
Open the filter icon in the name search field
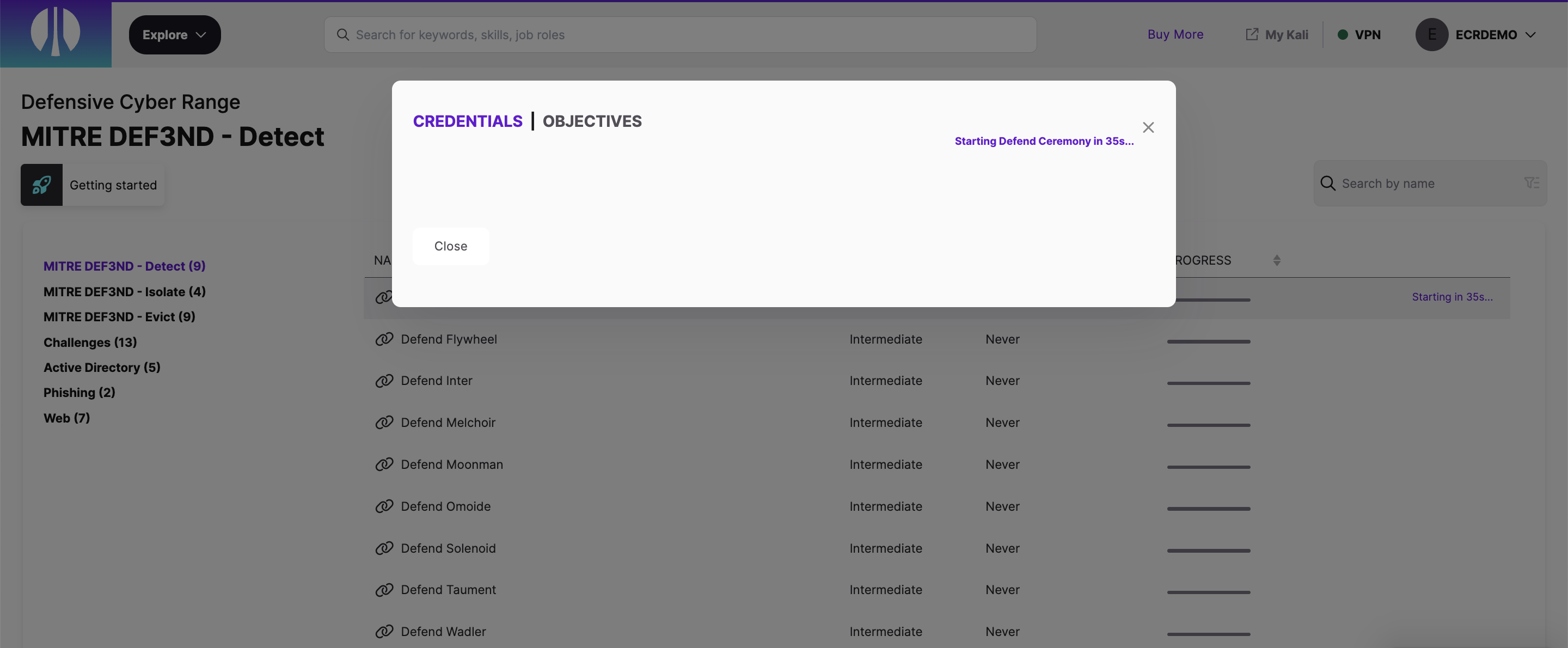(1532, 183)
